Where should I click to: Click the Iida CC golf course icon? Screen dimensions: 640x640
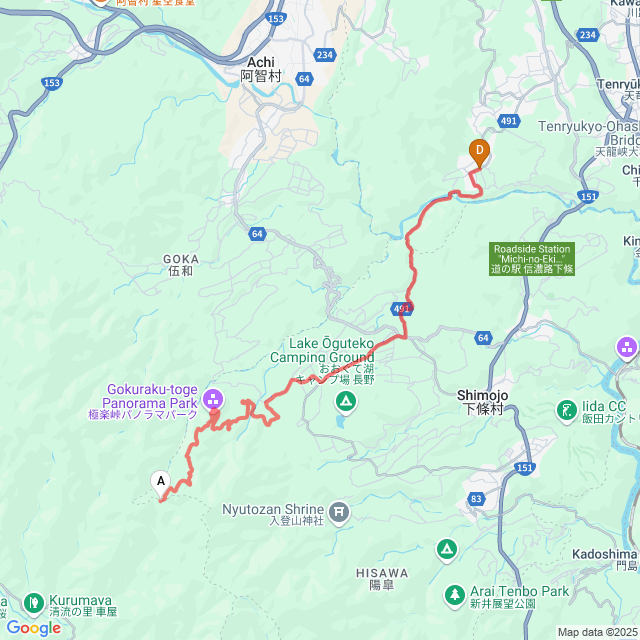coord(567,411)
